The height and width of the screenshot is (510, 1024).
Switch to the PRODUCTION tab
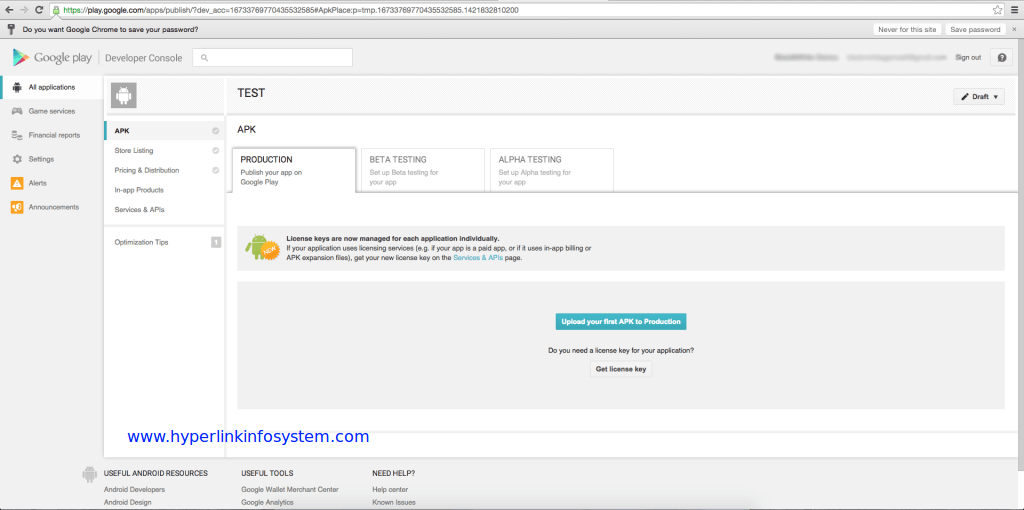point(294,170)
